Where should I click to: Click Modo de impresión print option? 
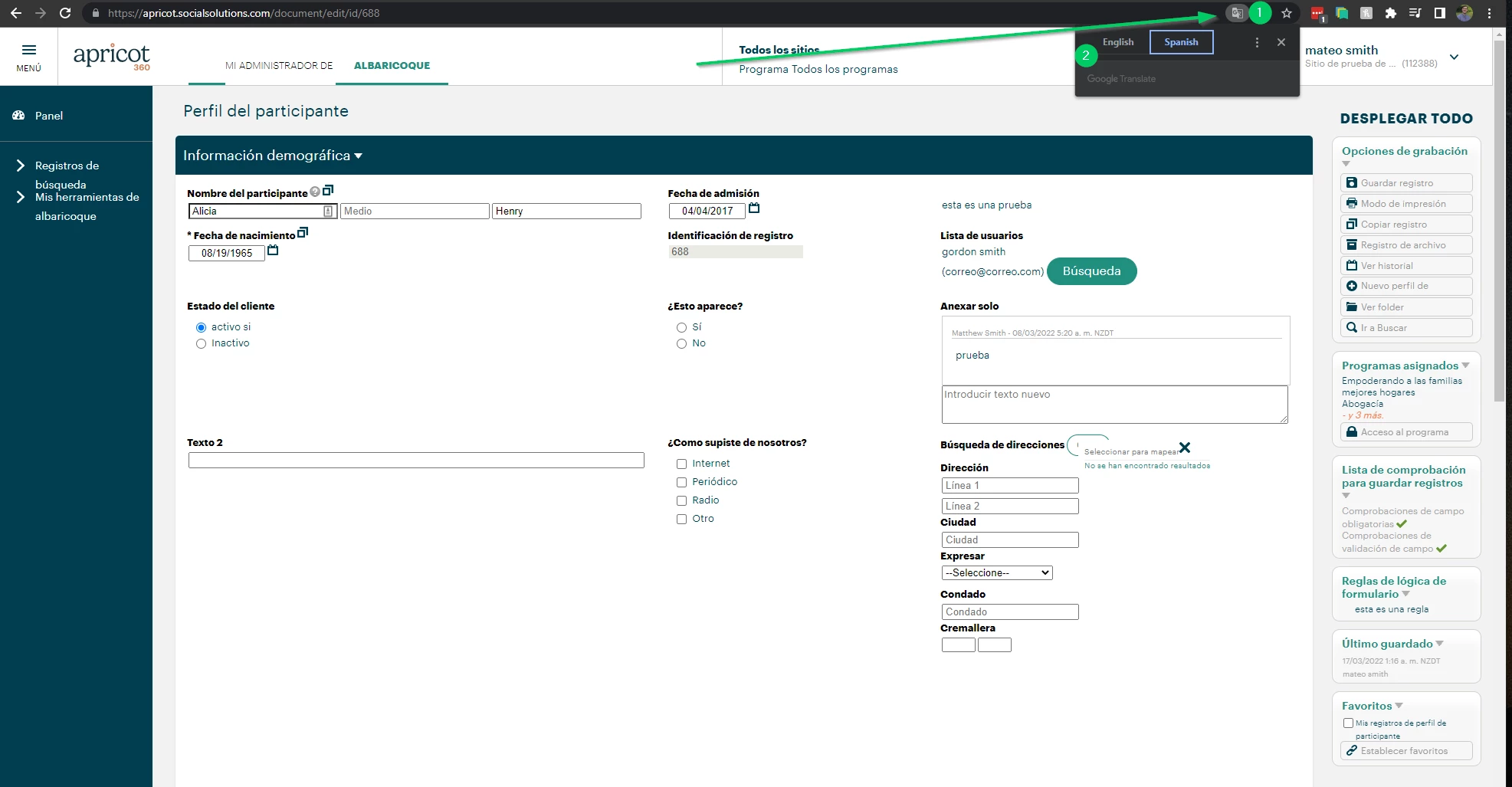(x=1406, y=204)
